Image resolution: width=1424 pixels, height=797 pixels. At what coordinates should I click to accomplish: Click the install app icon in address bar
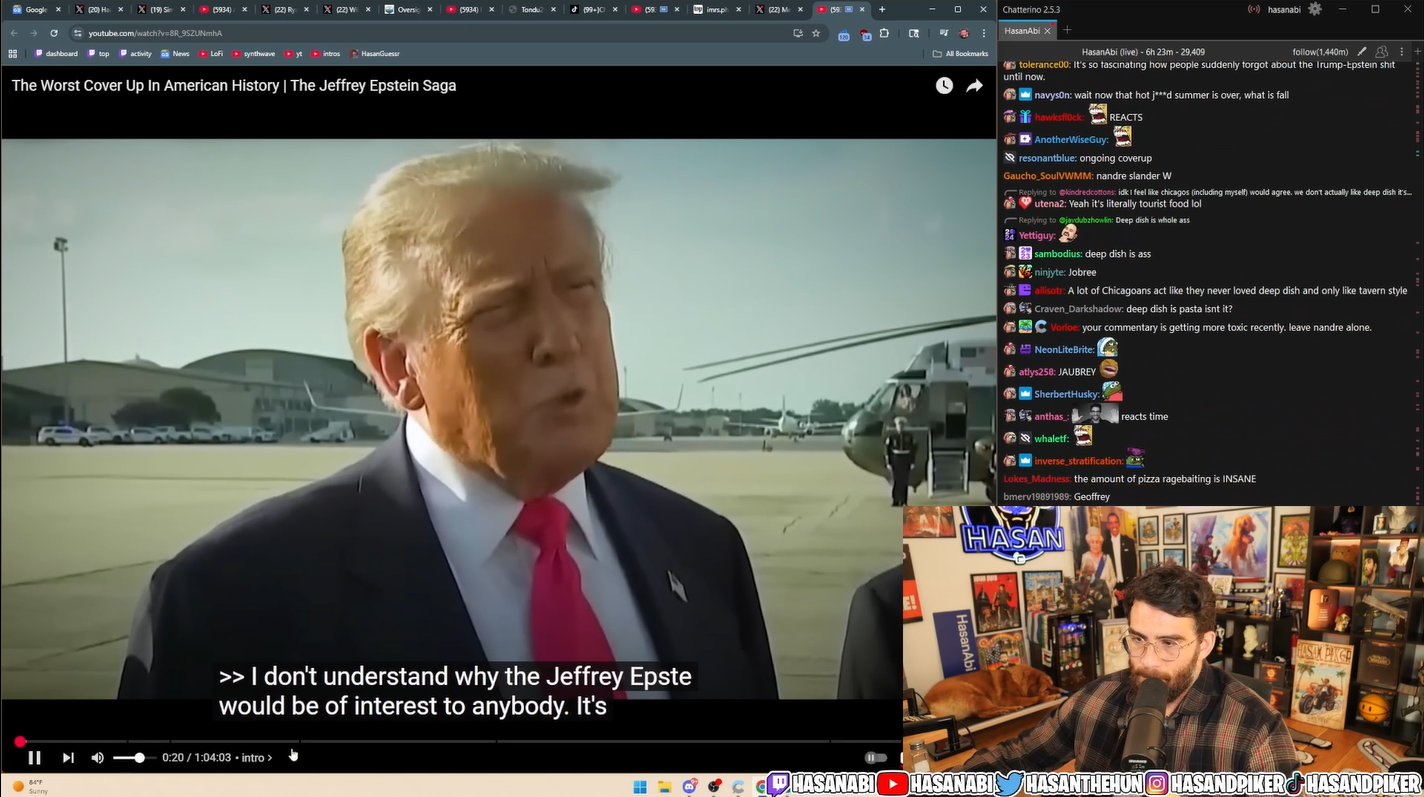pyautogui.click(x=797, y=33)
